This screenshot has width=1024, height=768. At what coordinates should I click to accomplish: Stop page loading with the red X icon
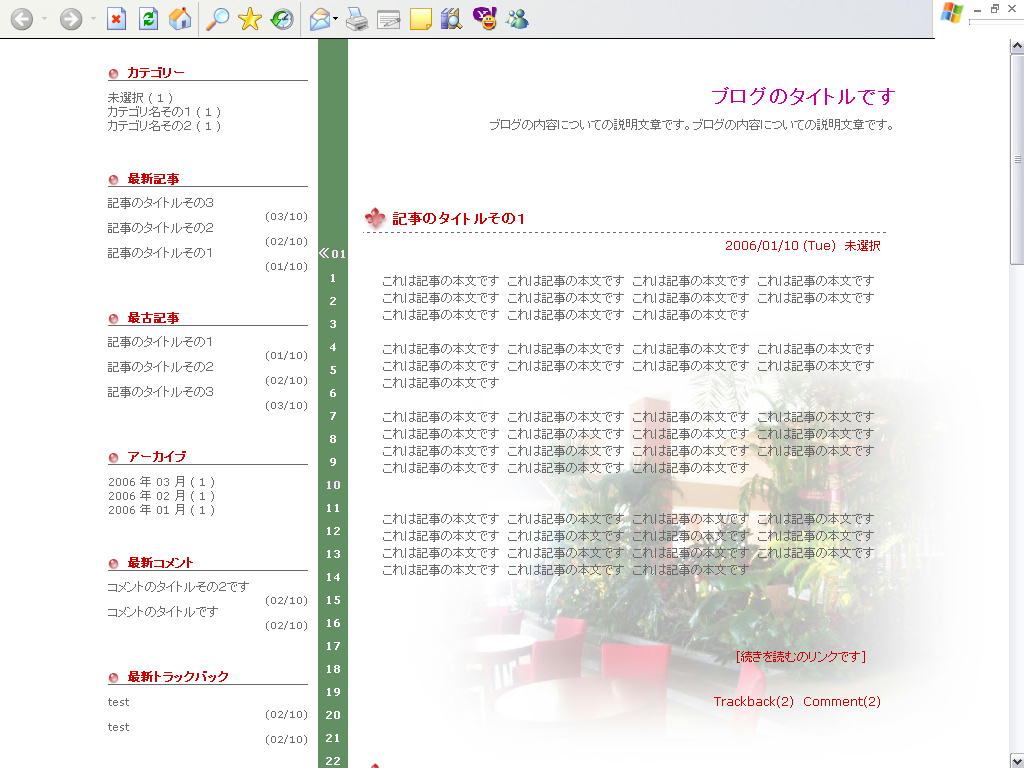116,19
